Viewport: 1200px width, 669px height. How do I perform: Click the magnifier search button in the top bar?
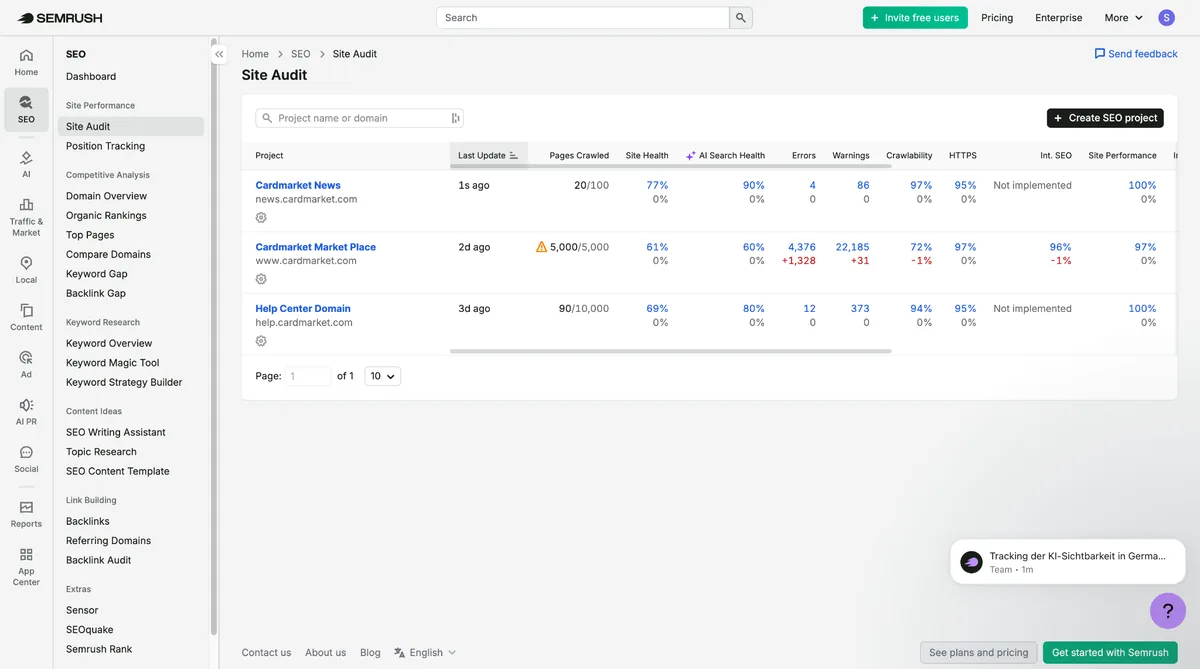pyautogui.click(x=741, y=18)
